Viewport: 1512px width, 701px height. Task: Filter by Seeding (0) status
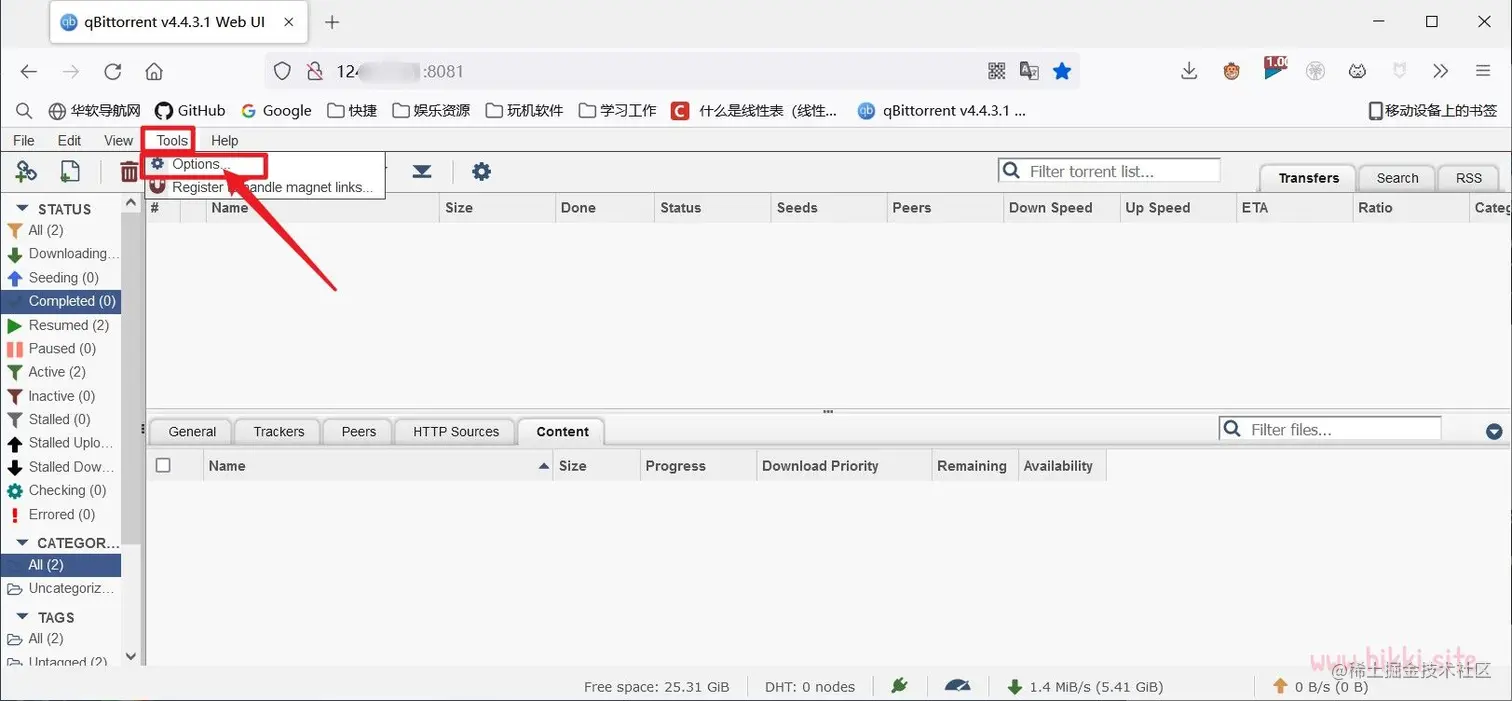[x=61, y=277]
